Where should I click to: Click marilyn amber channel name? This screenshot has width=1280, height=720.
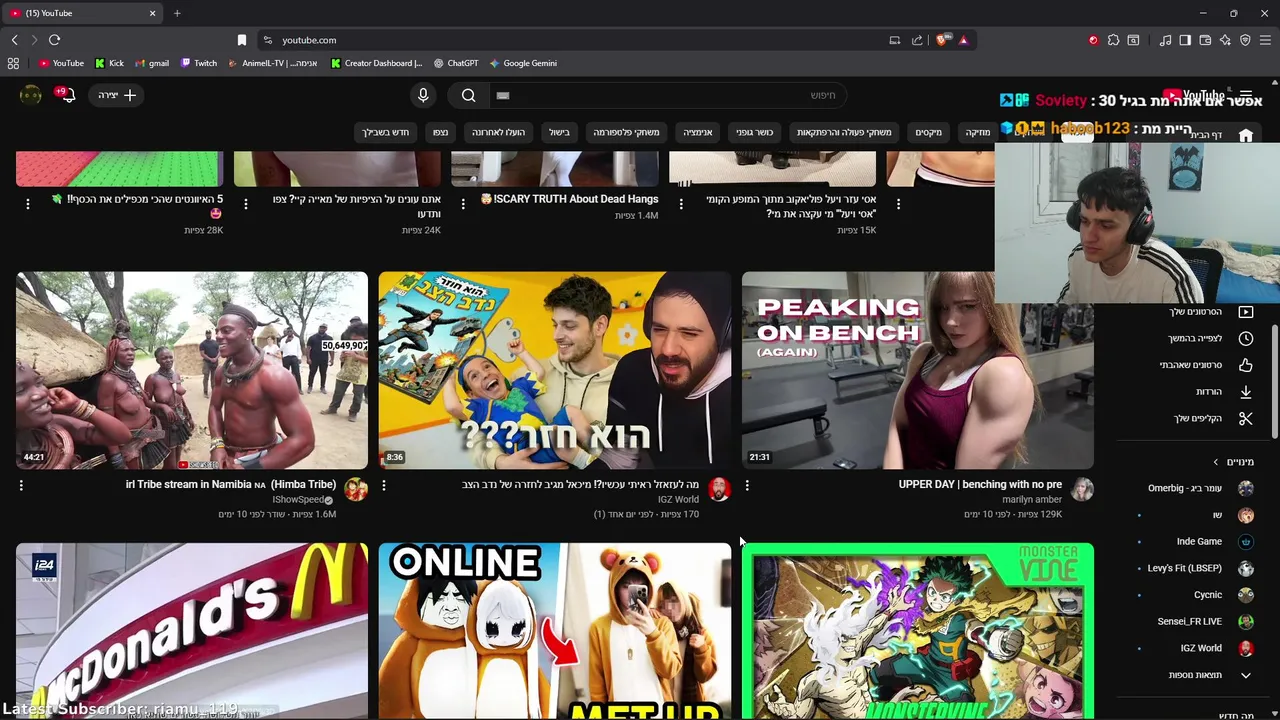[x=1032, y=500]
